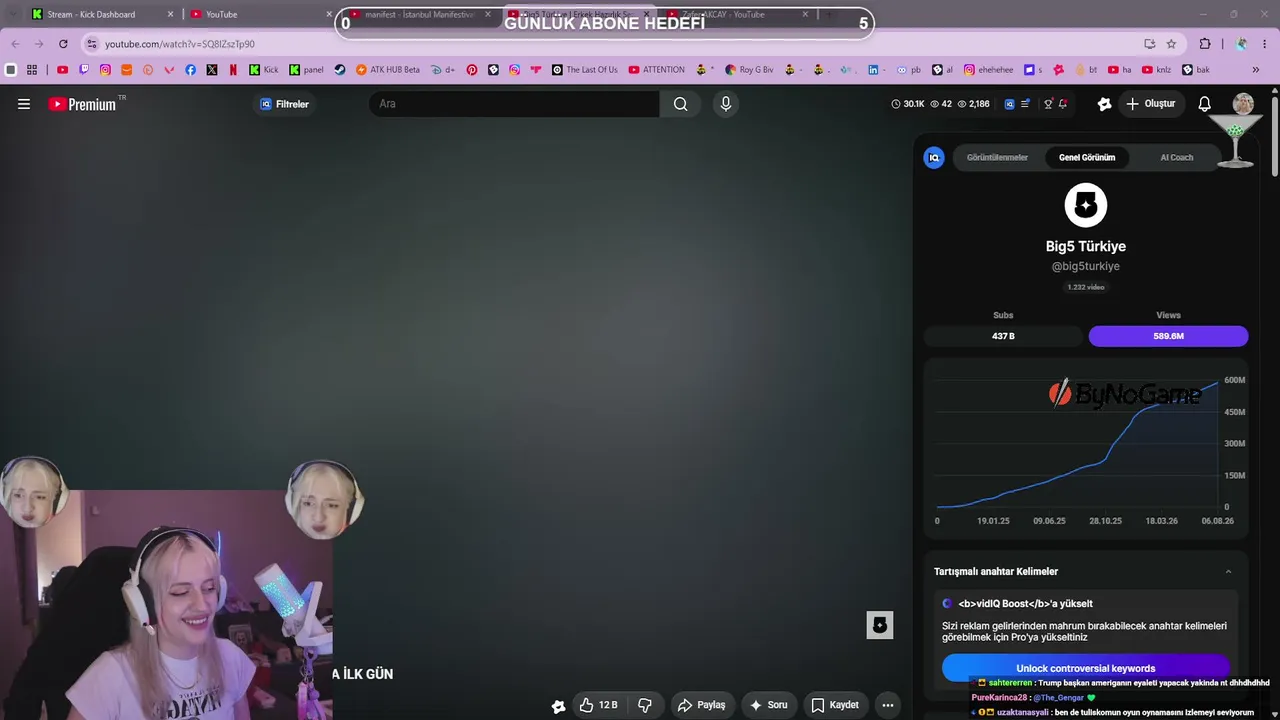The image size is (1280, 720).
Task: Open the vidIQ Filtreler button
Action: [285, 104]
